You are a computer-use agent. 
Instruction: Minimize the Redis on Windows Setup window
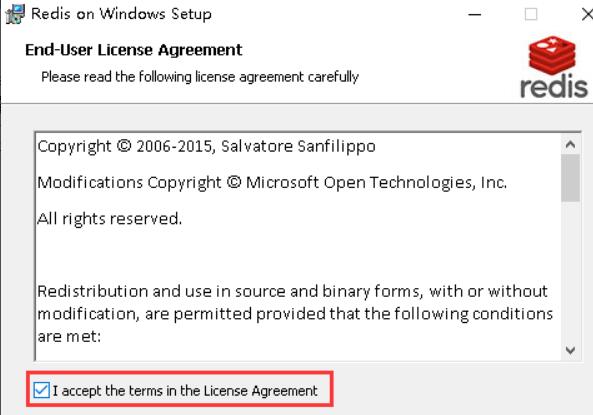pos(475,14)
